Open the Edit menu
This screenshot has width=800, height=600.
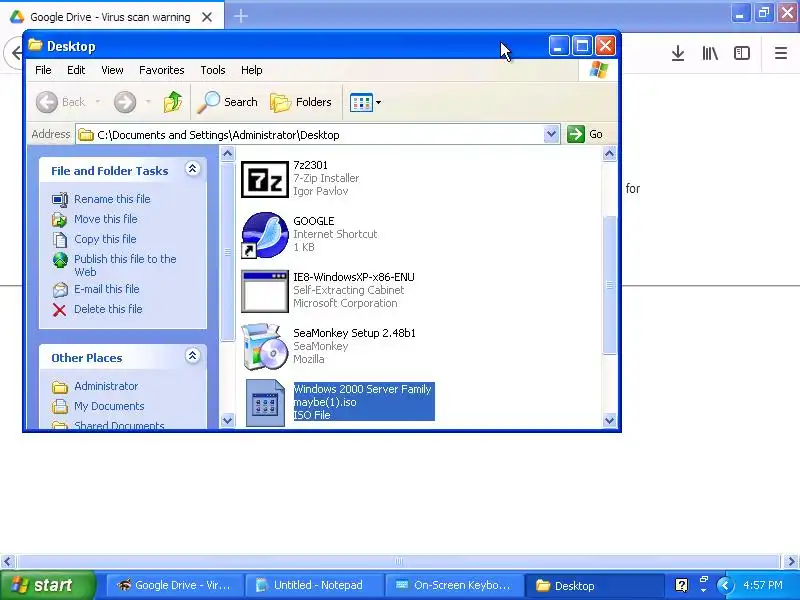point(76,70)
